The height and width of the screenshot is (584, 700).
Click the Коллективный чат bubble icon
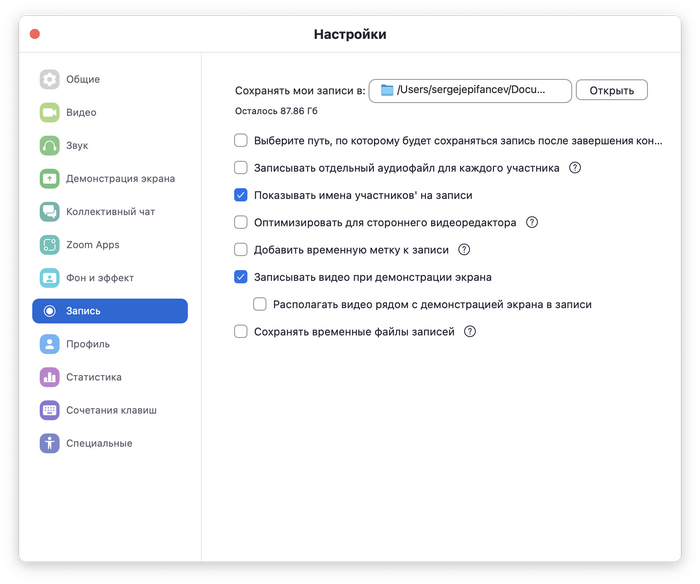(50, 212)
